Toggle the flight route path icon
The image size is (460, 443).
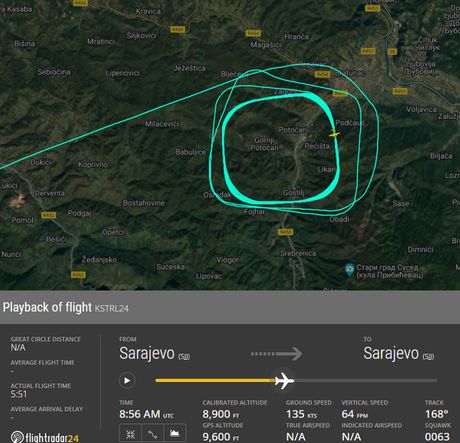[x=153, y=434]
